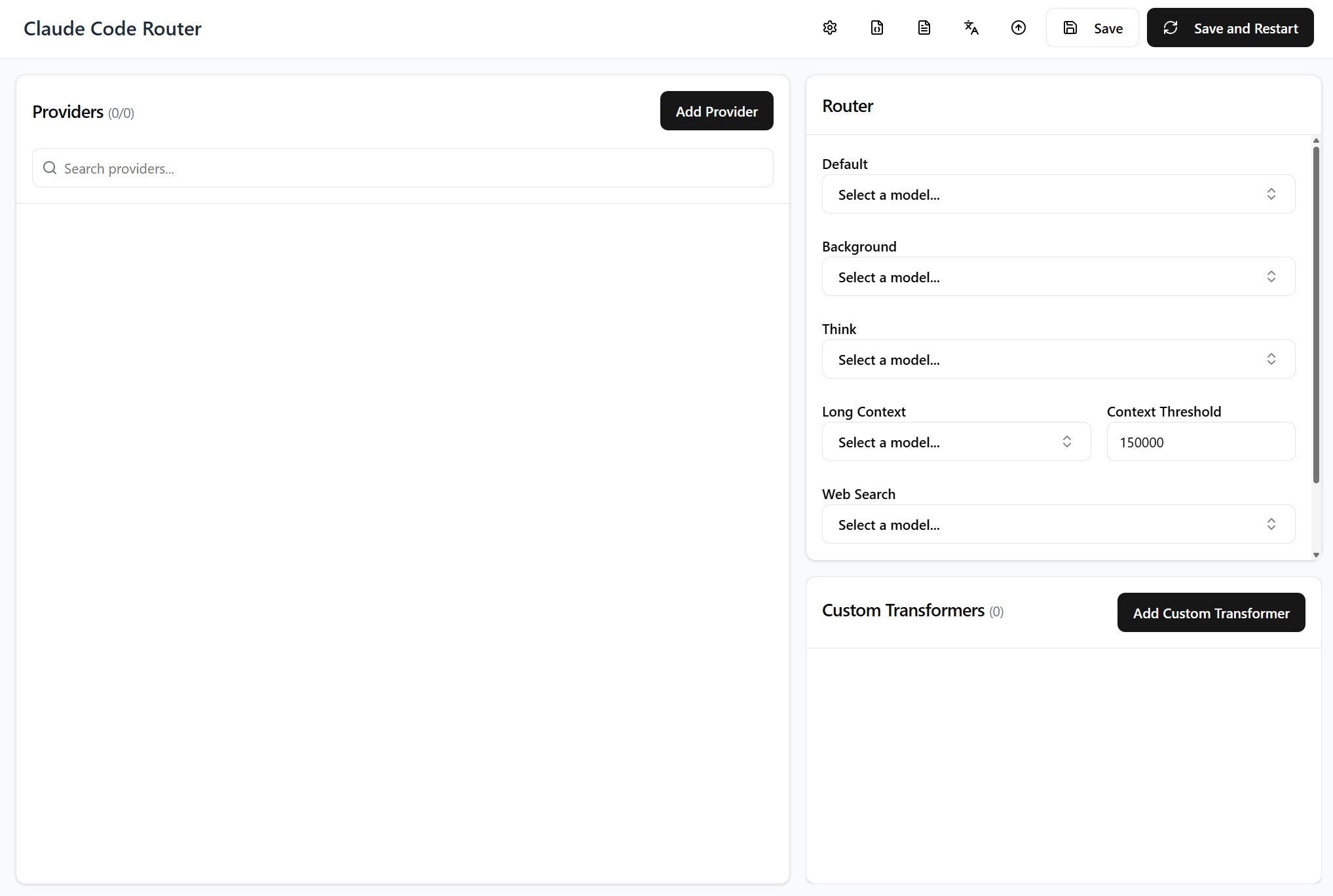
Task: Click the Router scrollbar up arrow
Action: [1316, 141]
